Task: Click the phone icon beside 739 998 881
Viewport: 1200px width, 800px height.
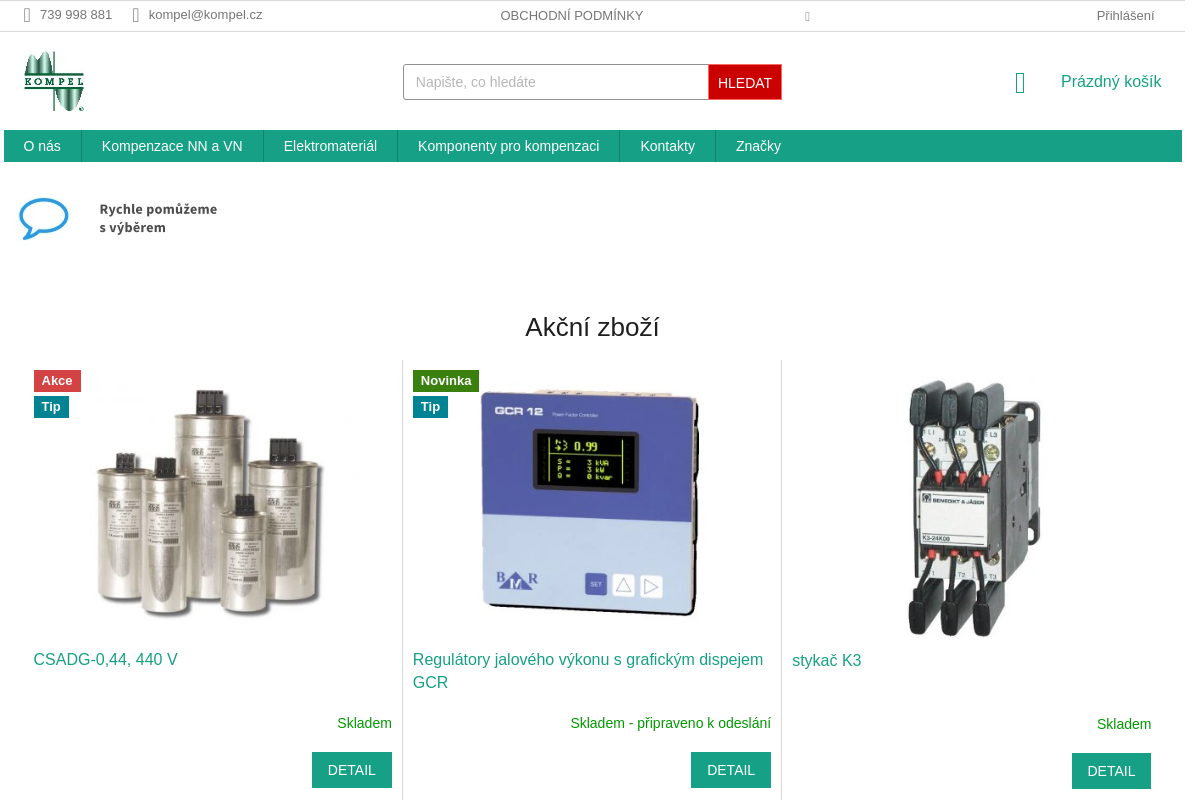Action: pos(27,15)
